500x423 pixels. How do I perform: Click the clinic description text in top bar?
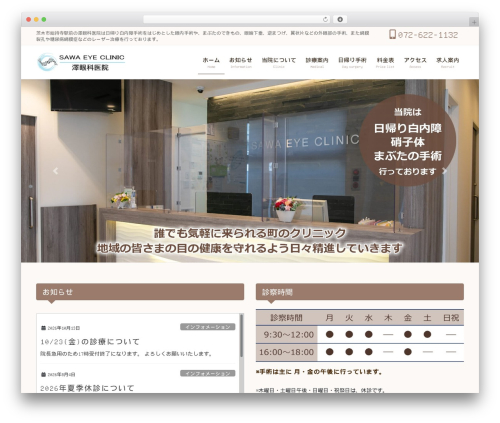203,36
